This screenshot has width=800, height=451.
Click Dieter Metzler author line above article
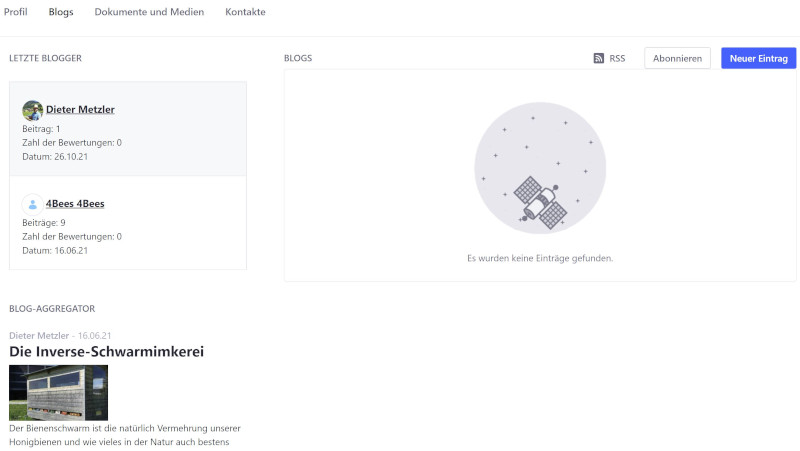pos(39,336)
